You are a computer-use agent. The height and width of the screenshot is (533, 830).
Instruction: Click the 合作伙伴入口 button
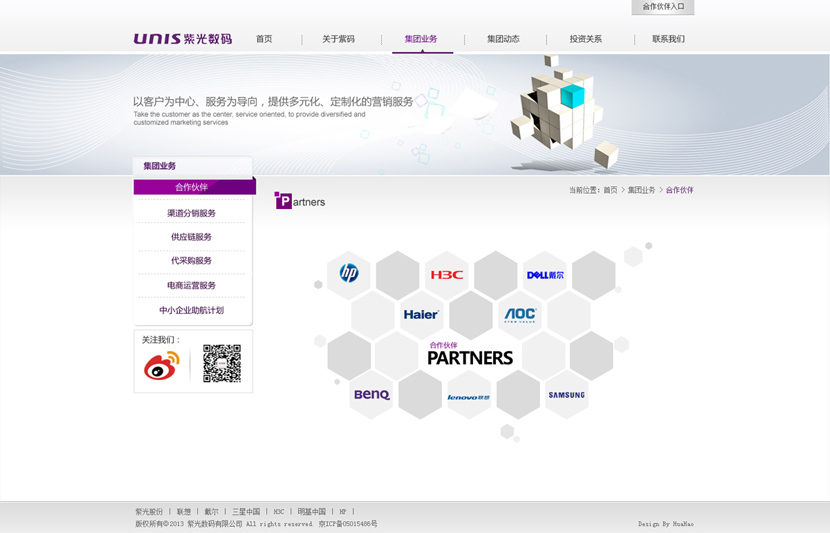coord(663,7)
